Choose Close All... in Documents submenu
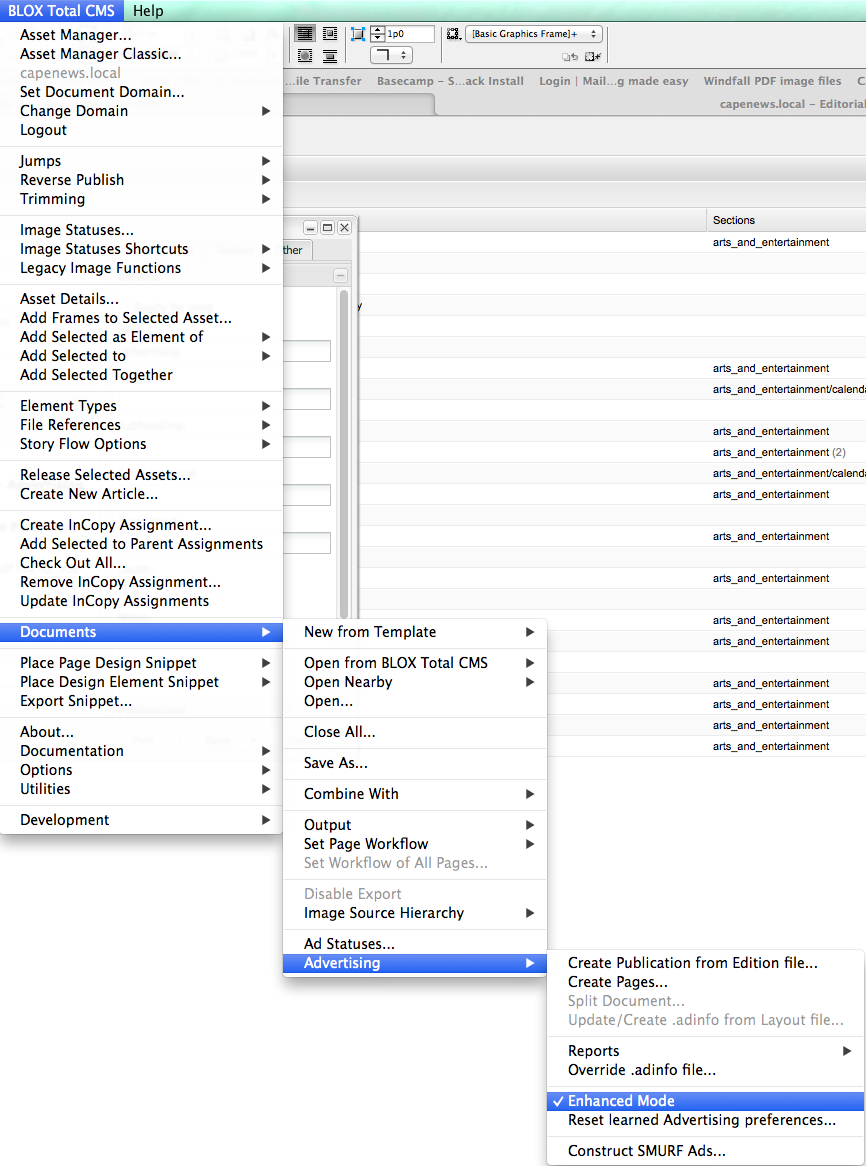Viewport: 866px width, 1166px height. click(415, 732)
